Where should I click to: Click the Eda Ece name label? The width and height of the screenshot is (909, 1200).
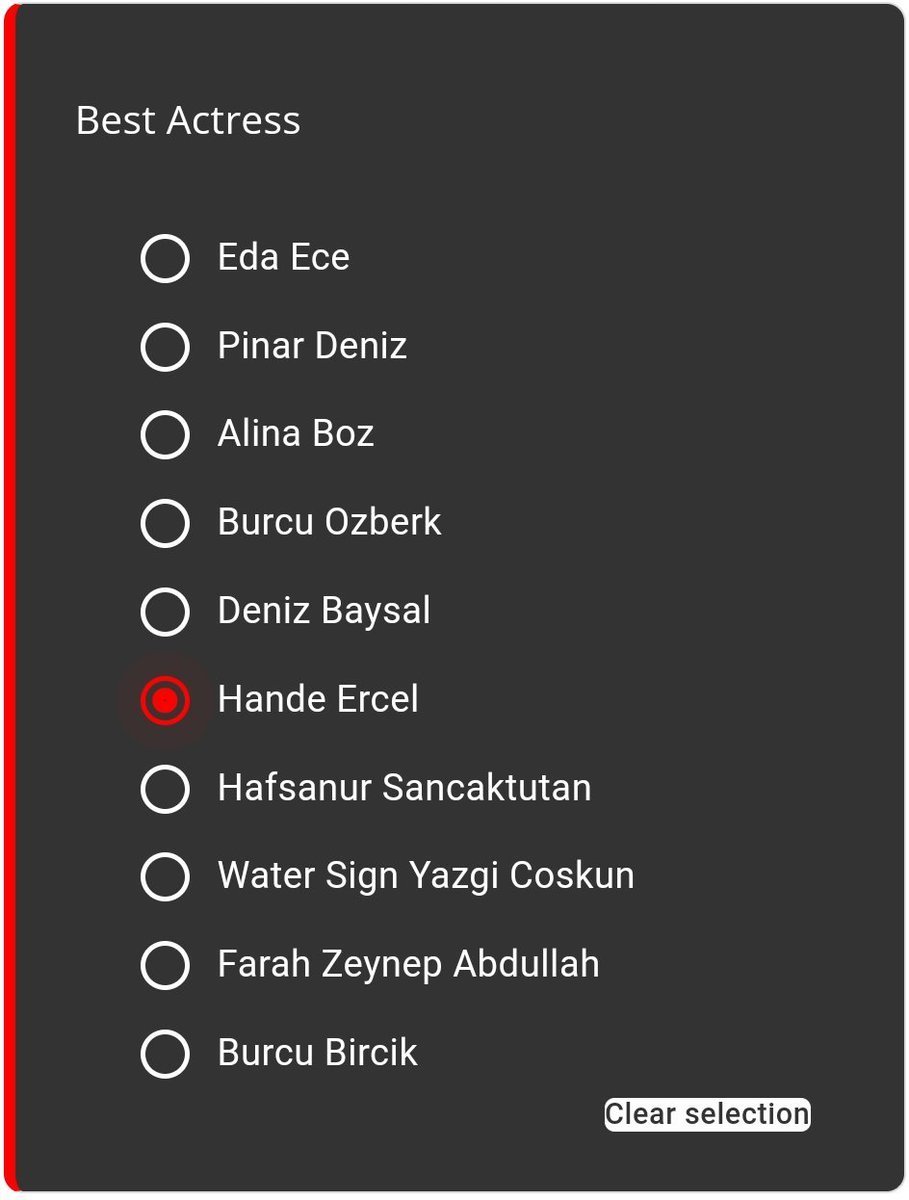(284, 258)
